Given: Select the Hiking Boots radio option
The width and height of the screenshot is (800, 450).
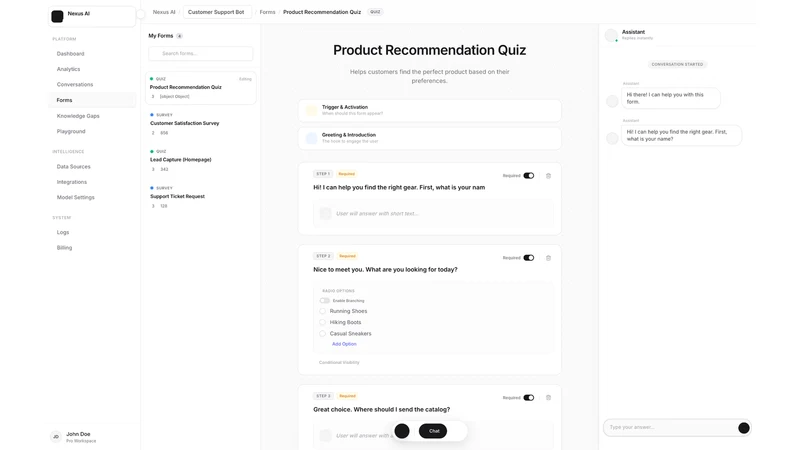Looking at the screenshot, I should 322,322.
